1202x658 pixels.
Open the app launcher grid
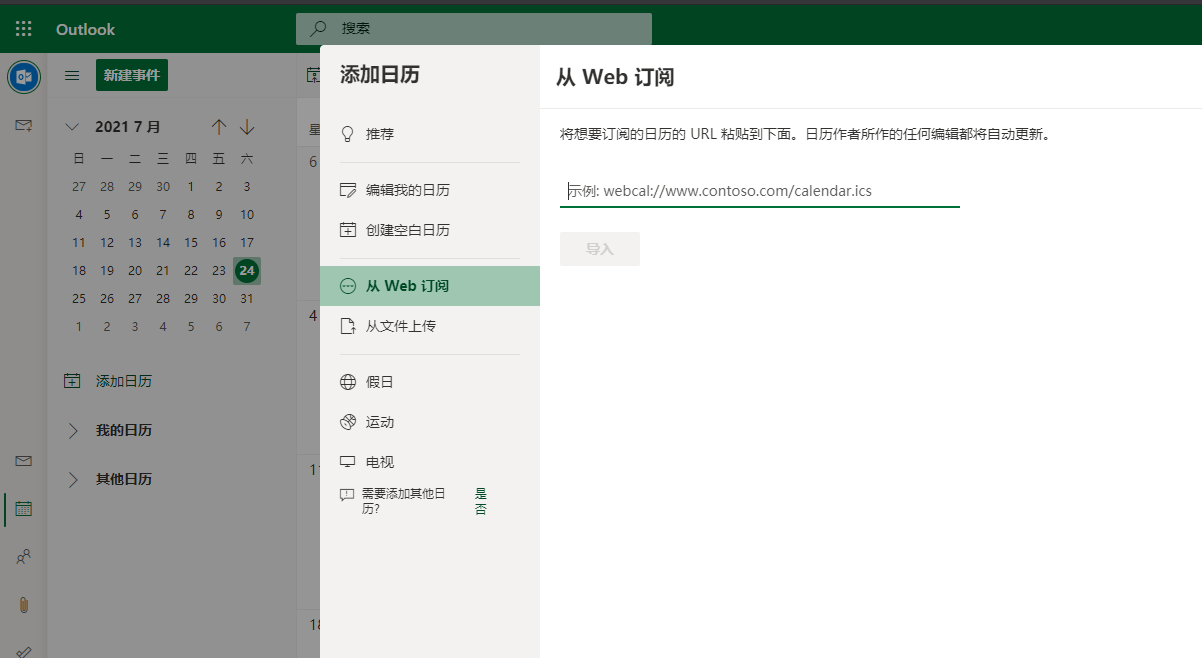(x=22, y=28)
